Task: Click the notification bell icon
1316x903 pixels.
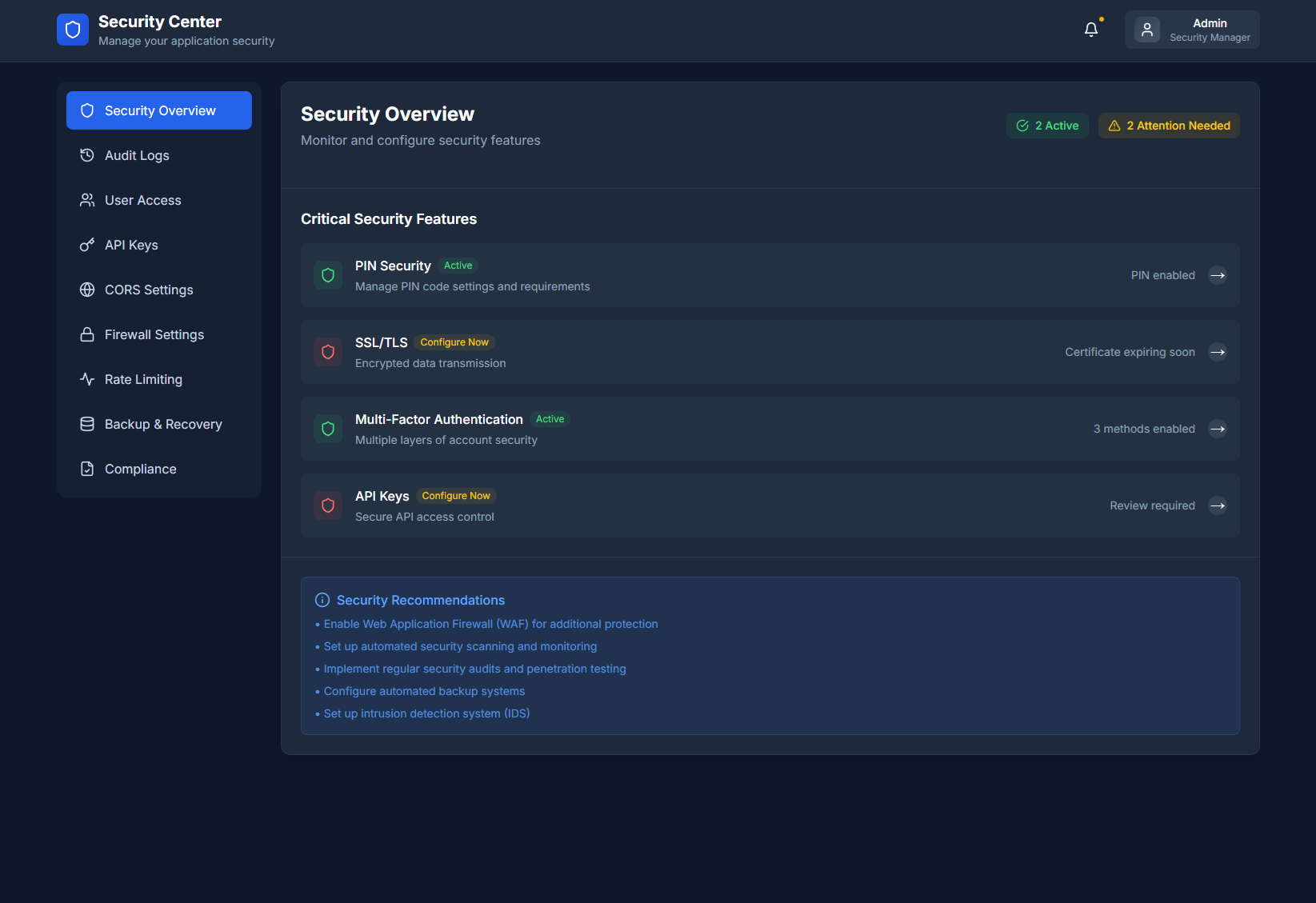Action: 1090,29
